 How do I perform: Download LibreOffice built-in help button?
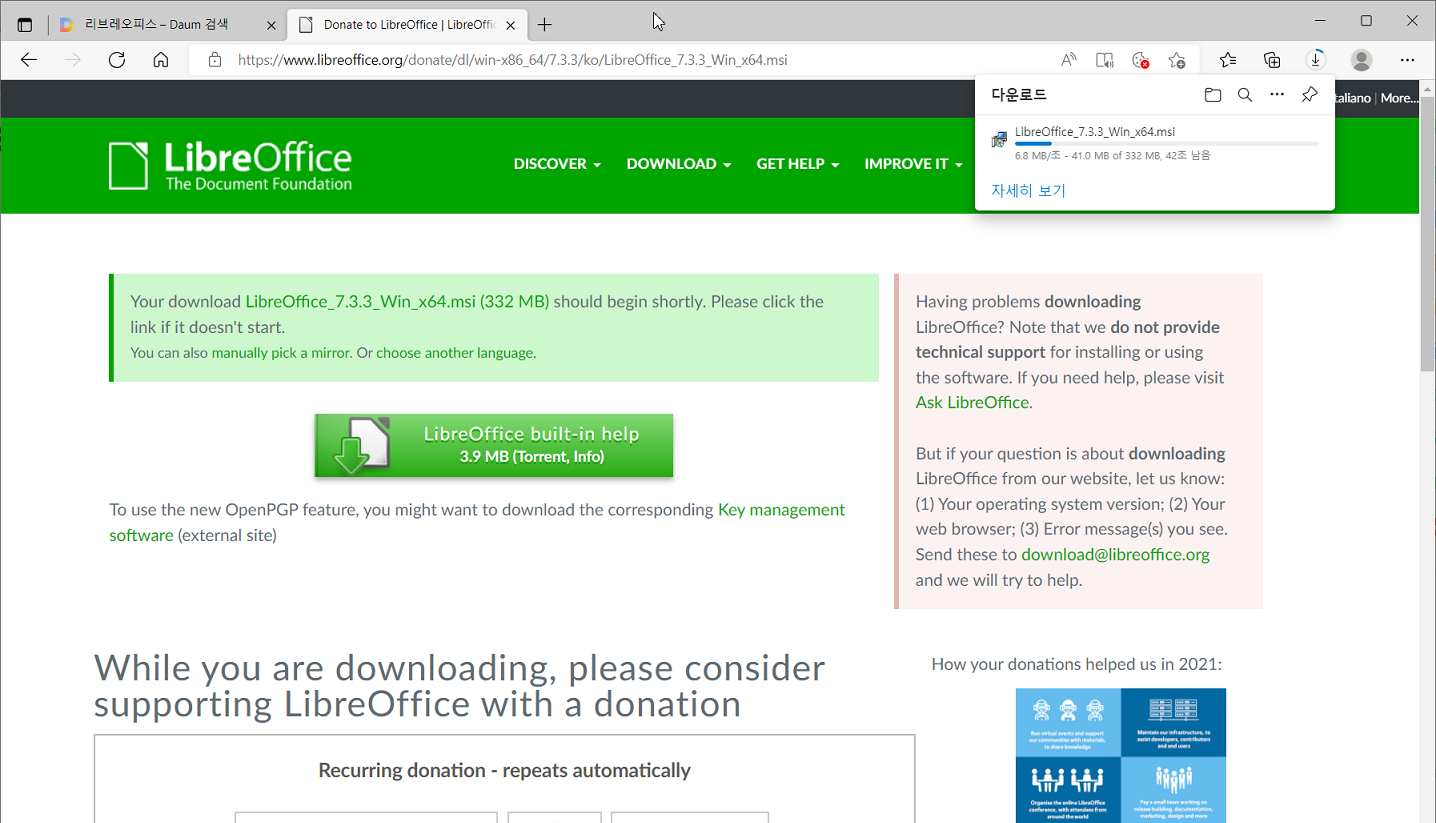click(x=494, y=445)
